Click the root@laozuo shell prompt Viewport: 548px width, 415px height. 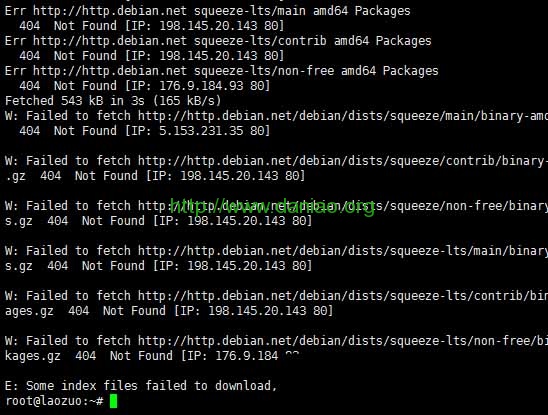click(x=54, y=401)
